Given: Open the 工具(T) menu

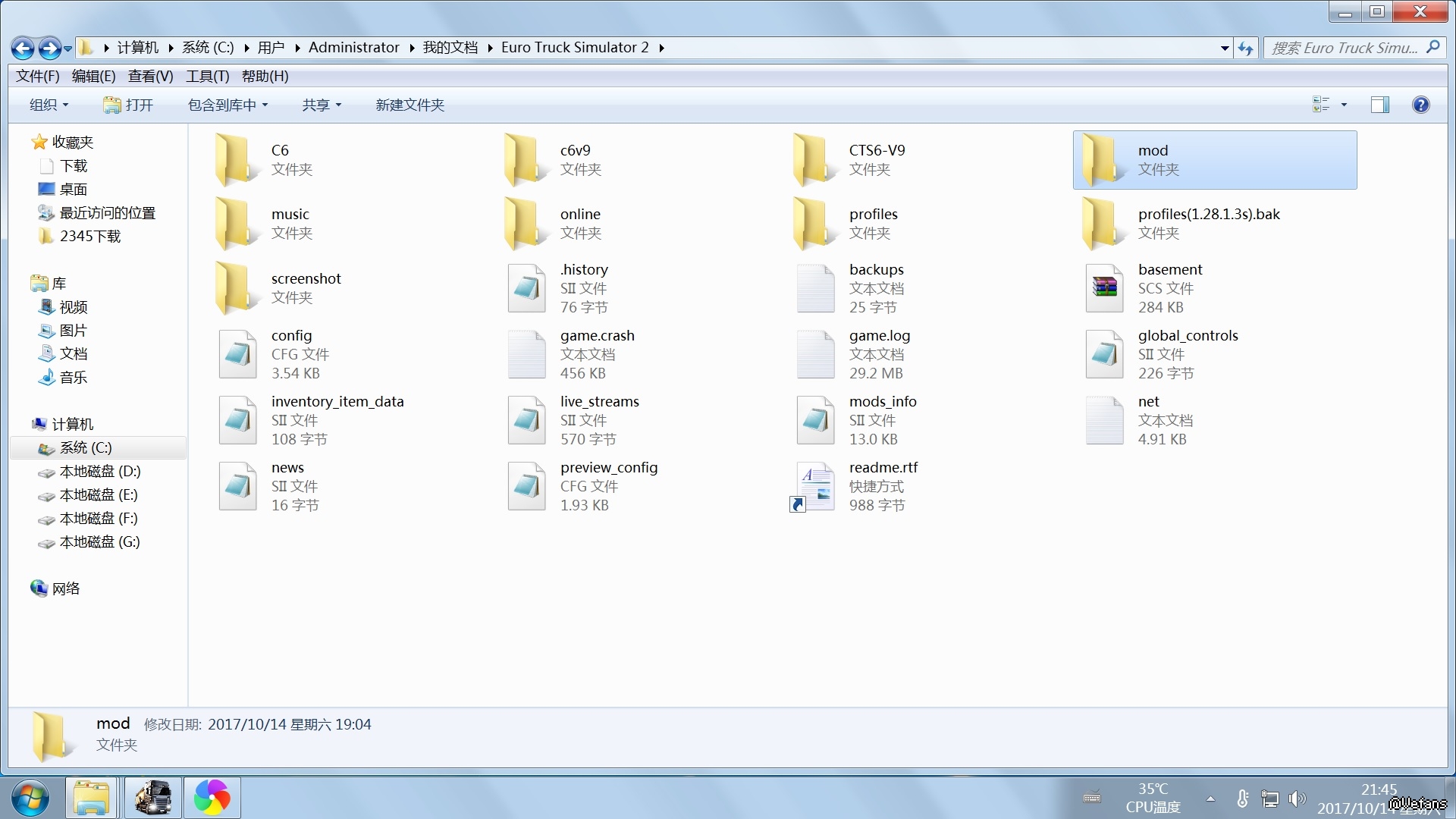Looking at the screenshot, I should pos(207,76).
